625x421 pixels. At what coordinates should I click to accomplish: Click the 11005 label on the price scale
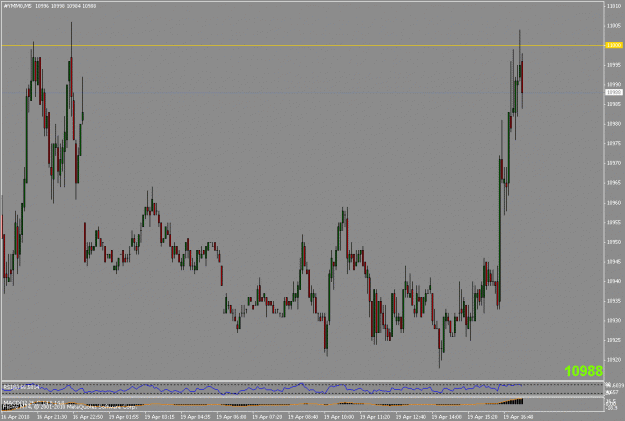click(x=614, y=26)
